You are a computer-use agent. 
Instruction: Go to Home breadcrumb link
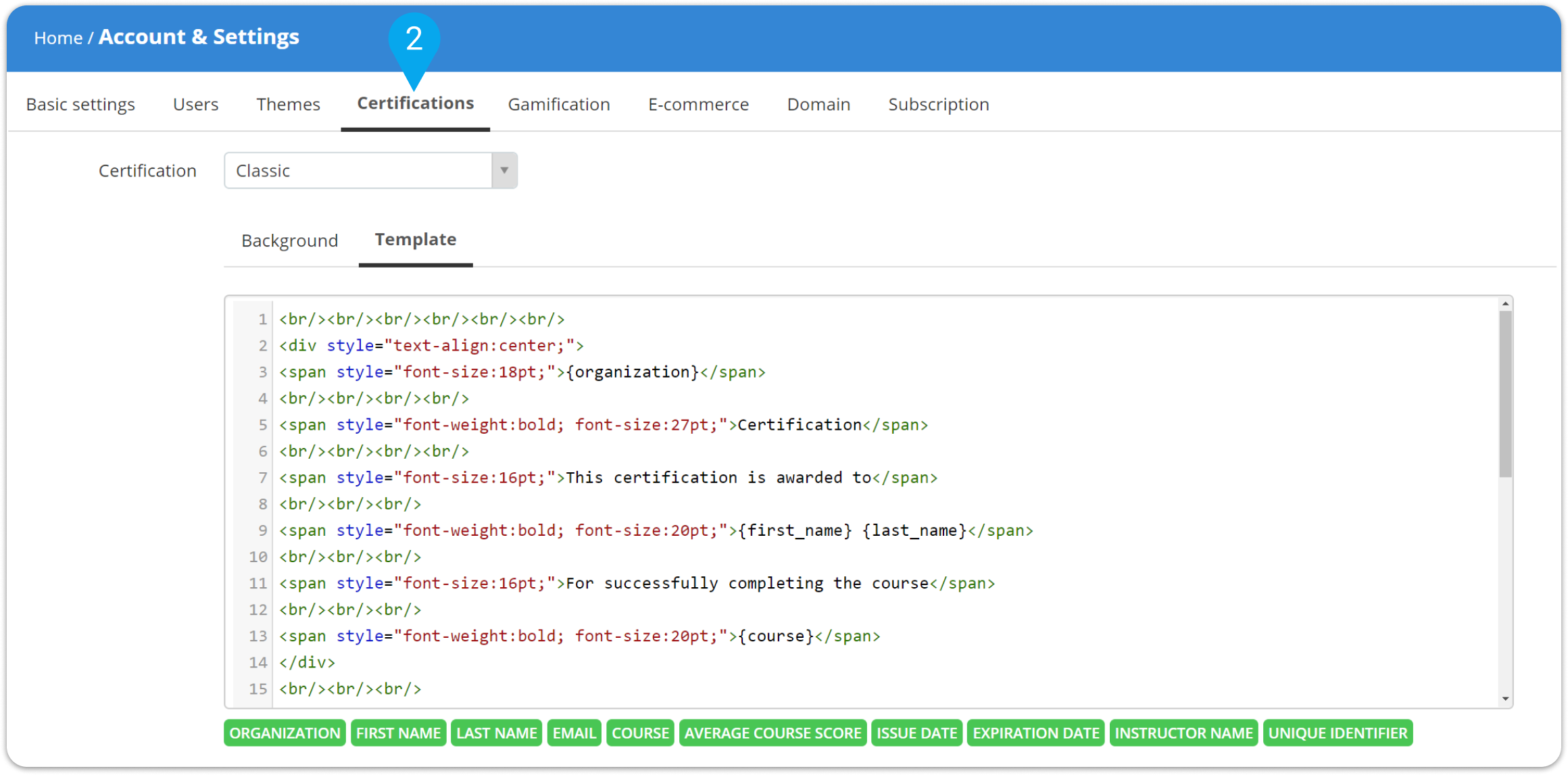(58, 38)
